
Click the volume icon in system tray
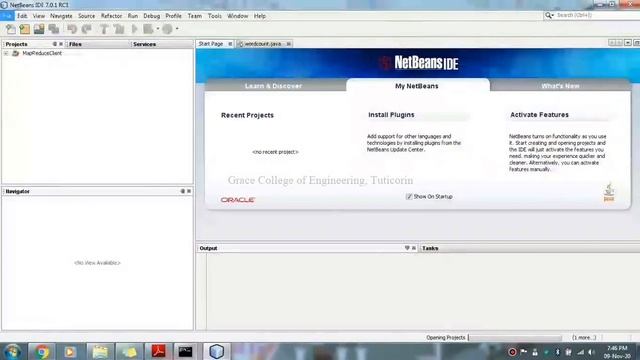click(591, 352)
